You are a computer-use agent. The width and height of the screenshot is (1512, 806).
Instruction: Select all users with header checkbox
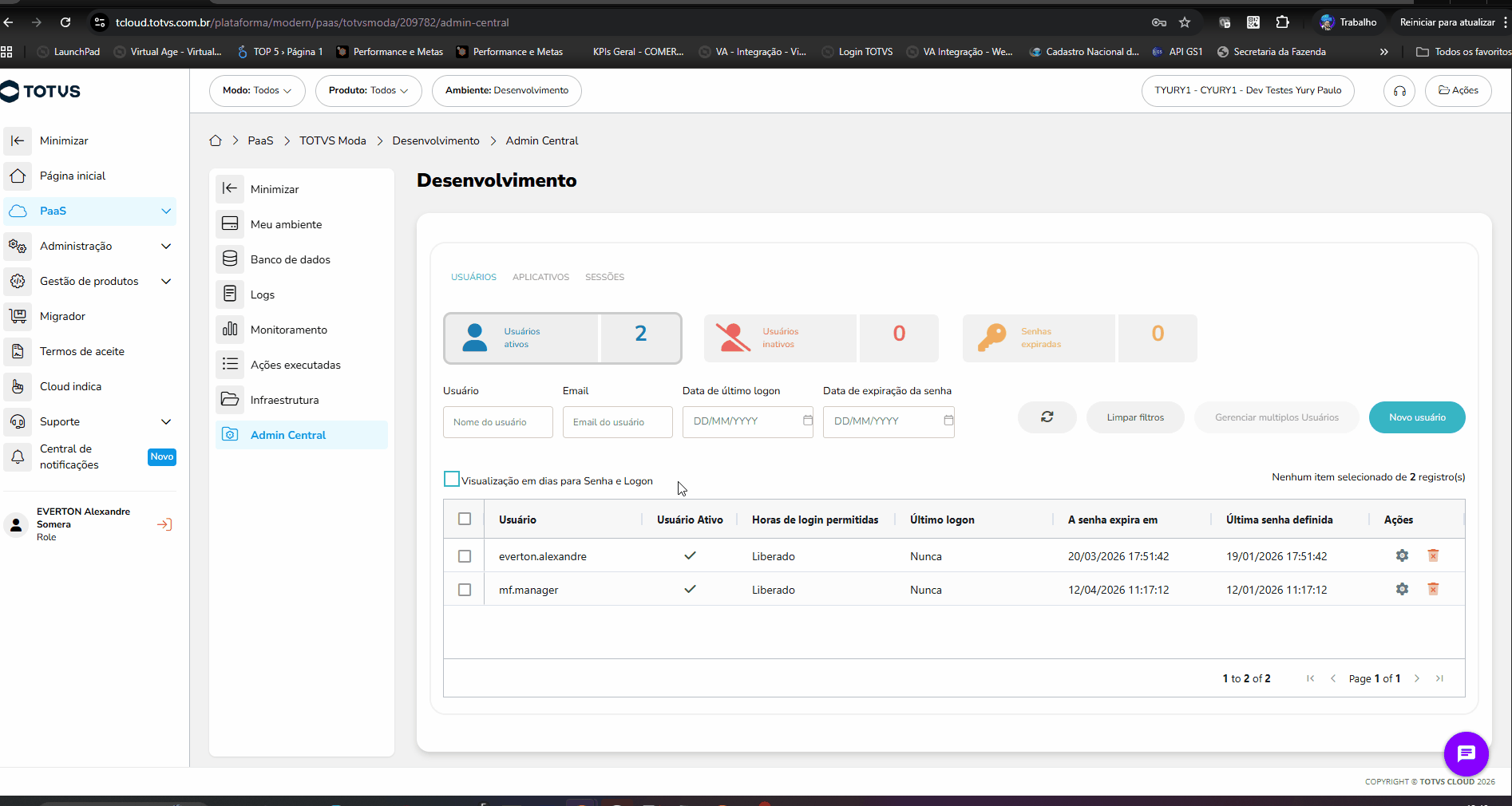pyautogui.click(x=465, y=519)
